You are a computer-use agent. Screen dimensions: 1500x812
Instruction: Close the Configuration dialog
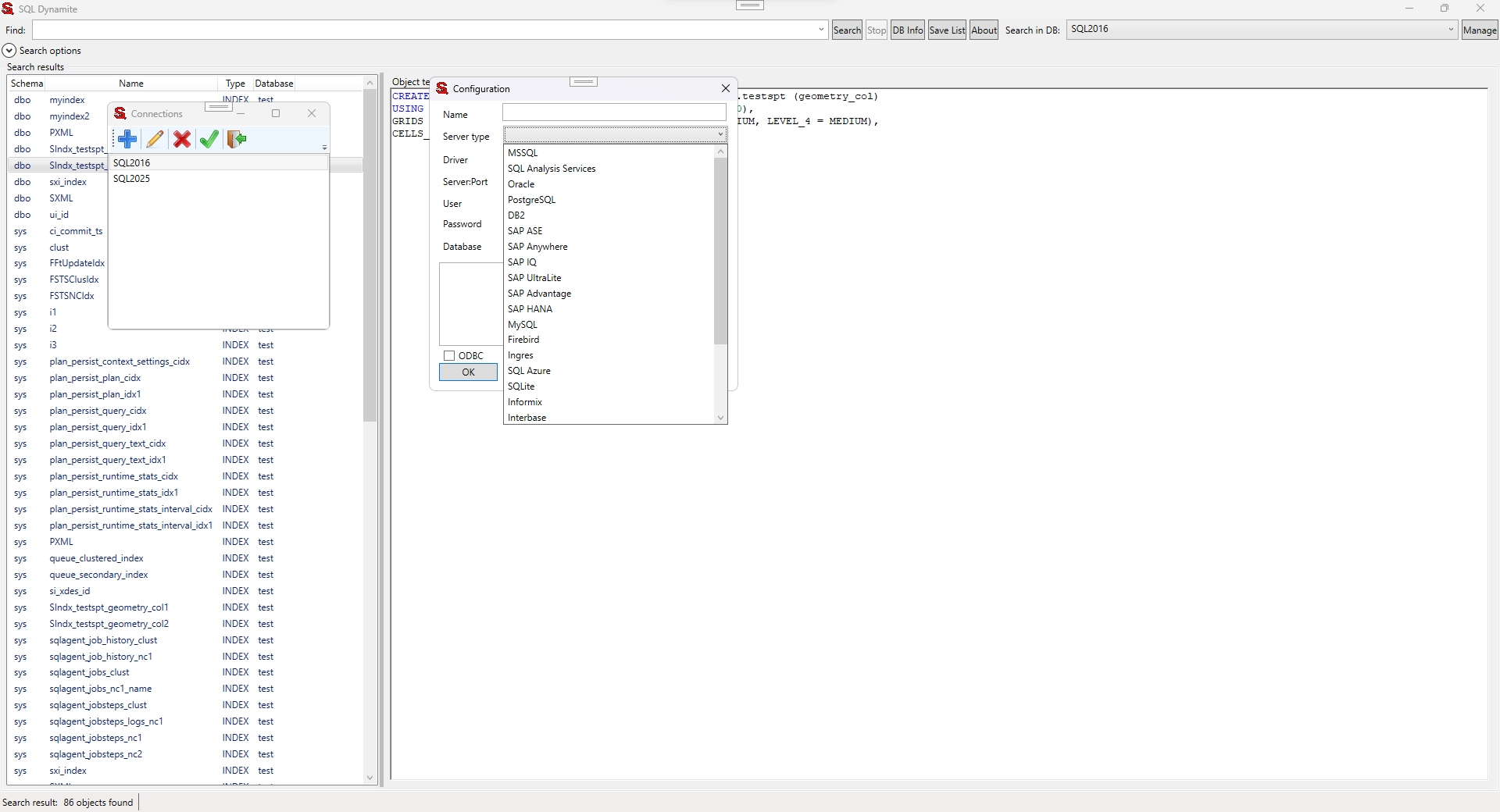click(725, 88)
